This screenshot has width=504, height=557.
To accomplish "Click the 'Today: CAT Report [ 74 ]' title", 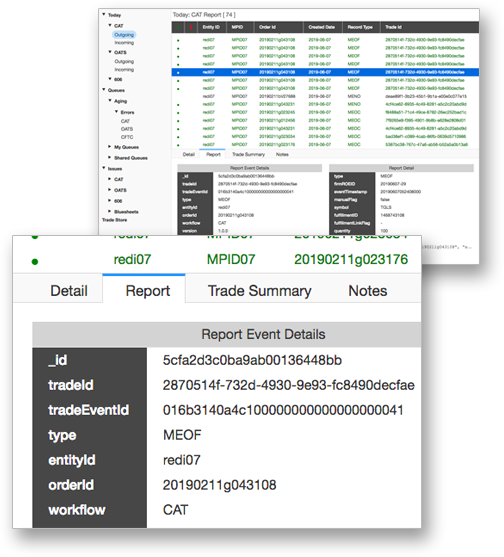I will click(x=204, y=15).
